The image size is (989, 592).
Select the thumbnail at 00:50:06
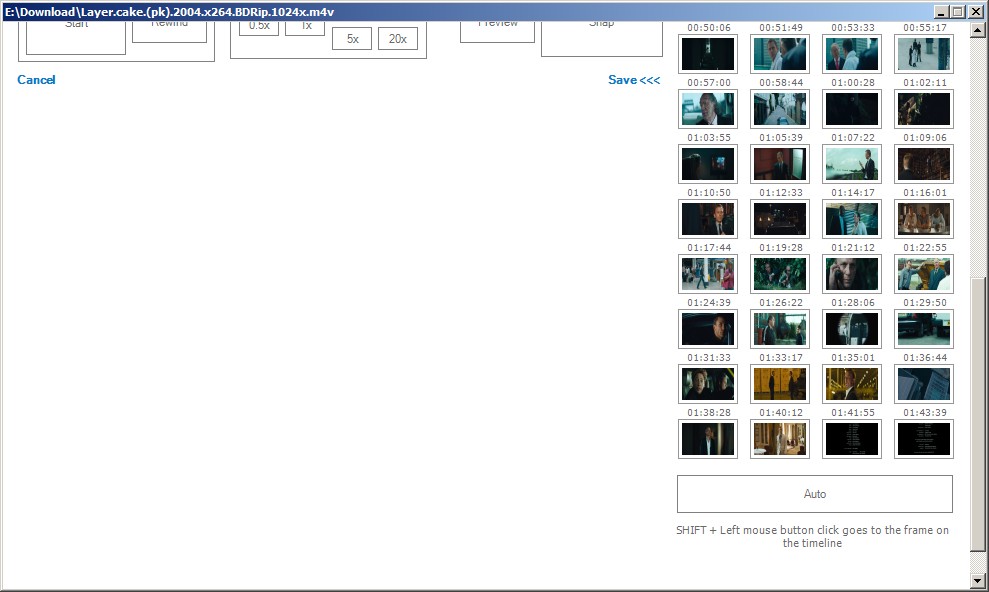[x=707, y=54]
